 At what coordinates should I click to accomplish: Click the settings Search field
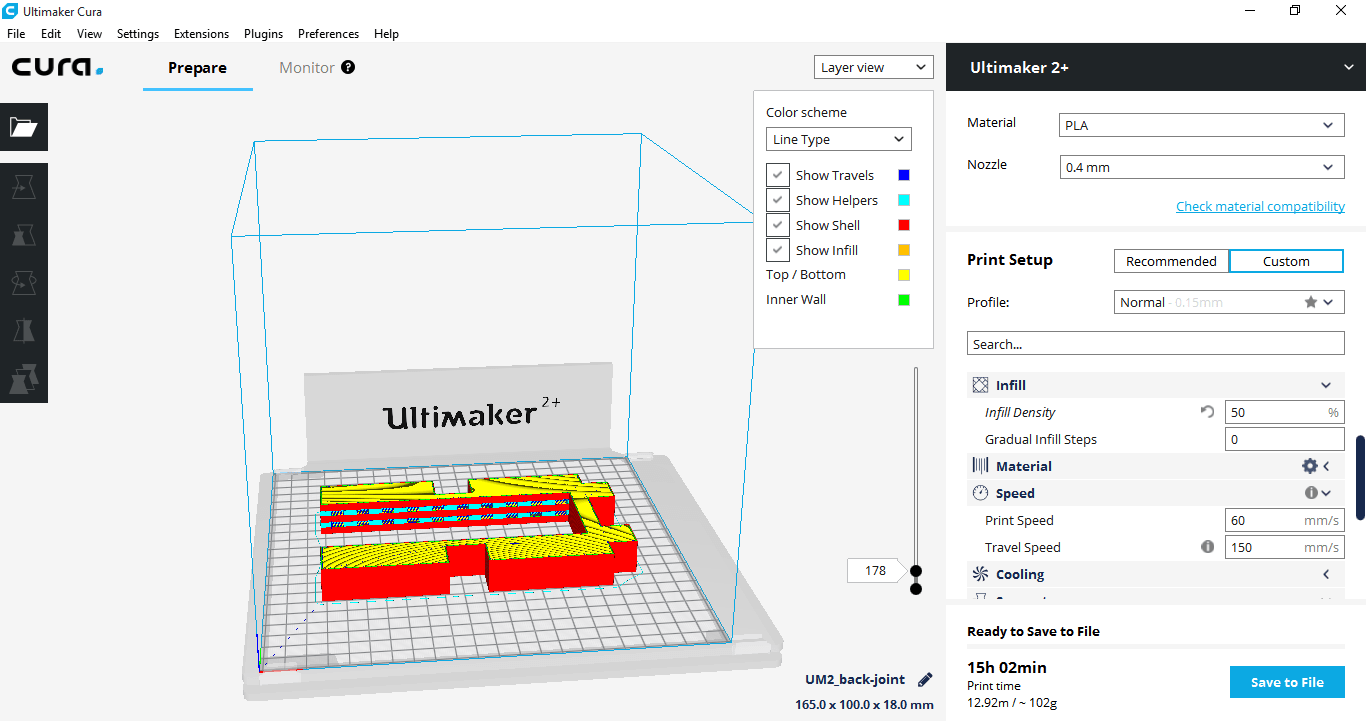pyautogui.click(x=1155, y=344)
